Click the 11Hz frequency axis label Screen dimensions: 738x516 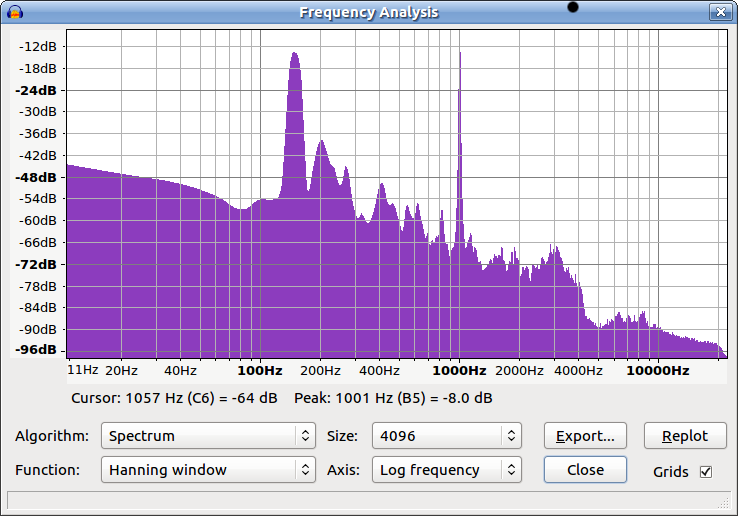(83, 370)
